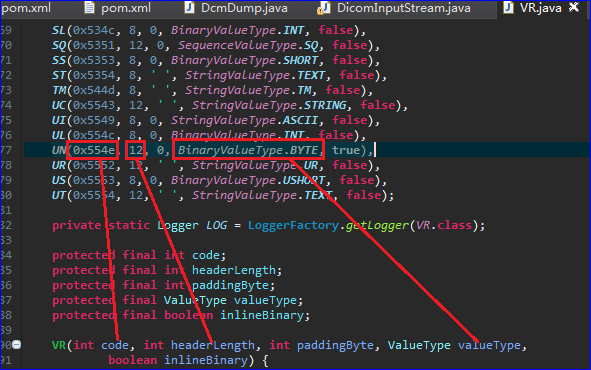Click the SL enum constant

[59, 30]
